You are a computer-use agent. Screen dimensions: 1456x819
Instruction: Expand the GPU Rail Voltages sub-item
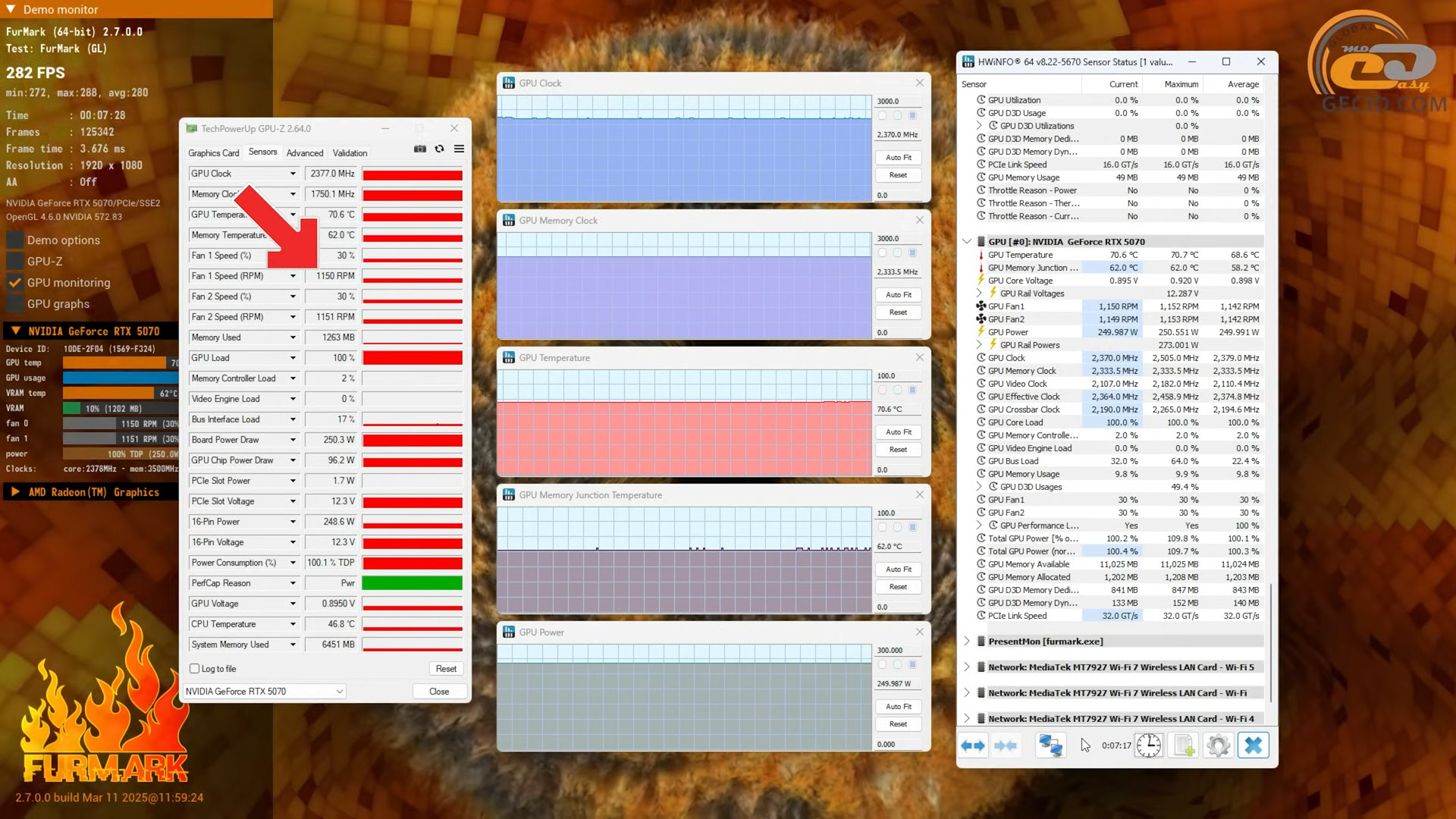(x=979, y=293)
